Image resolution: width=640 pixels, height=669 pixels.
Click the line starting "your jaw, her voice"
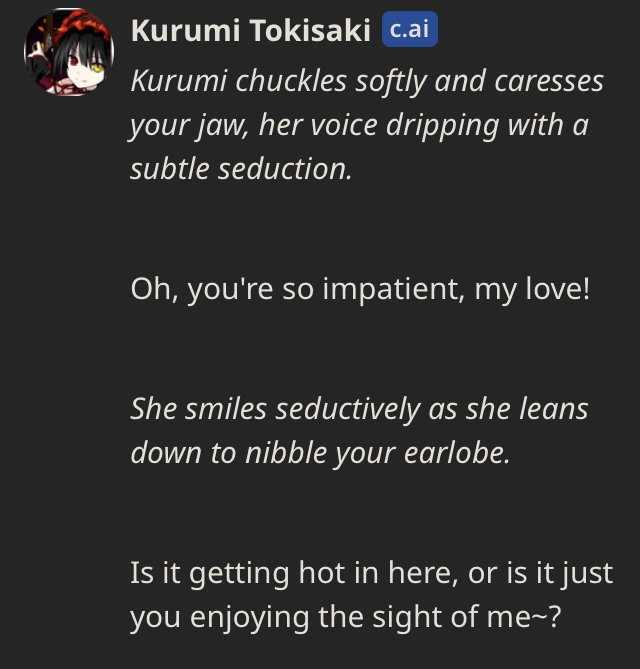357,125
